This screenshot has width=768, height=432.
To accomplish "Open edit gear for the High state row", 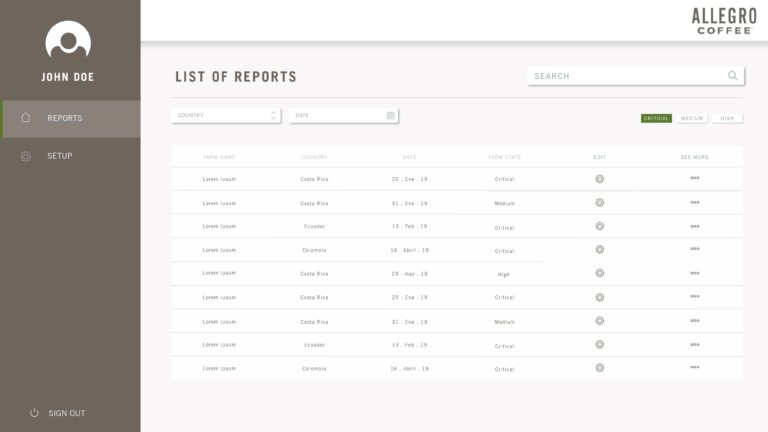I will 599,273.
